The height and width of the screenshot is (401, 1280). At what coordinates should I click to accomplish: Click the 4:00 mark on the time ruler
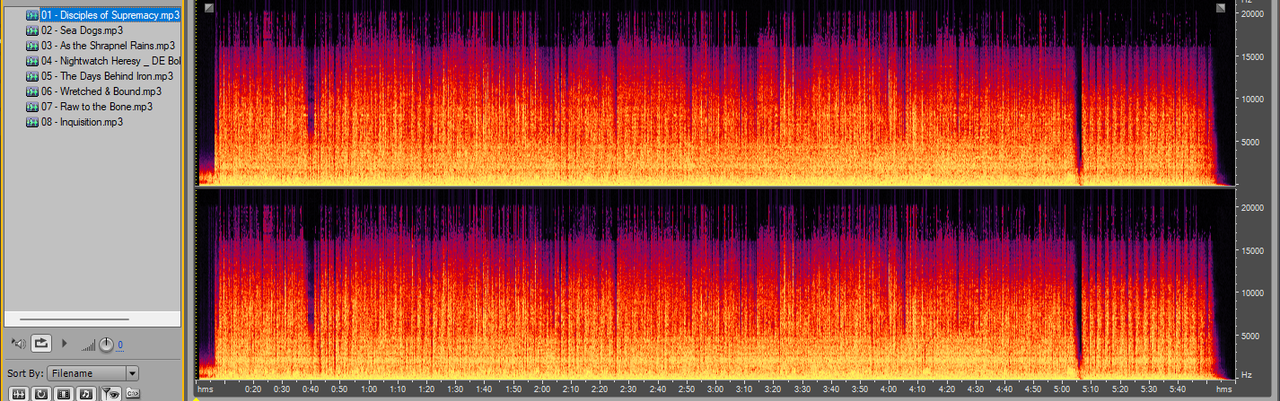pos(888,388)
